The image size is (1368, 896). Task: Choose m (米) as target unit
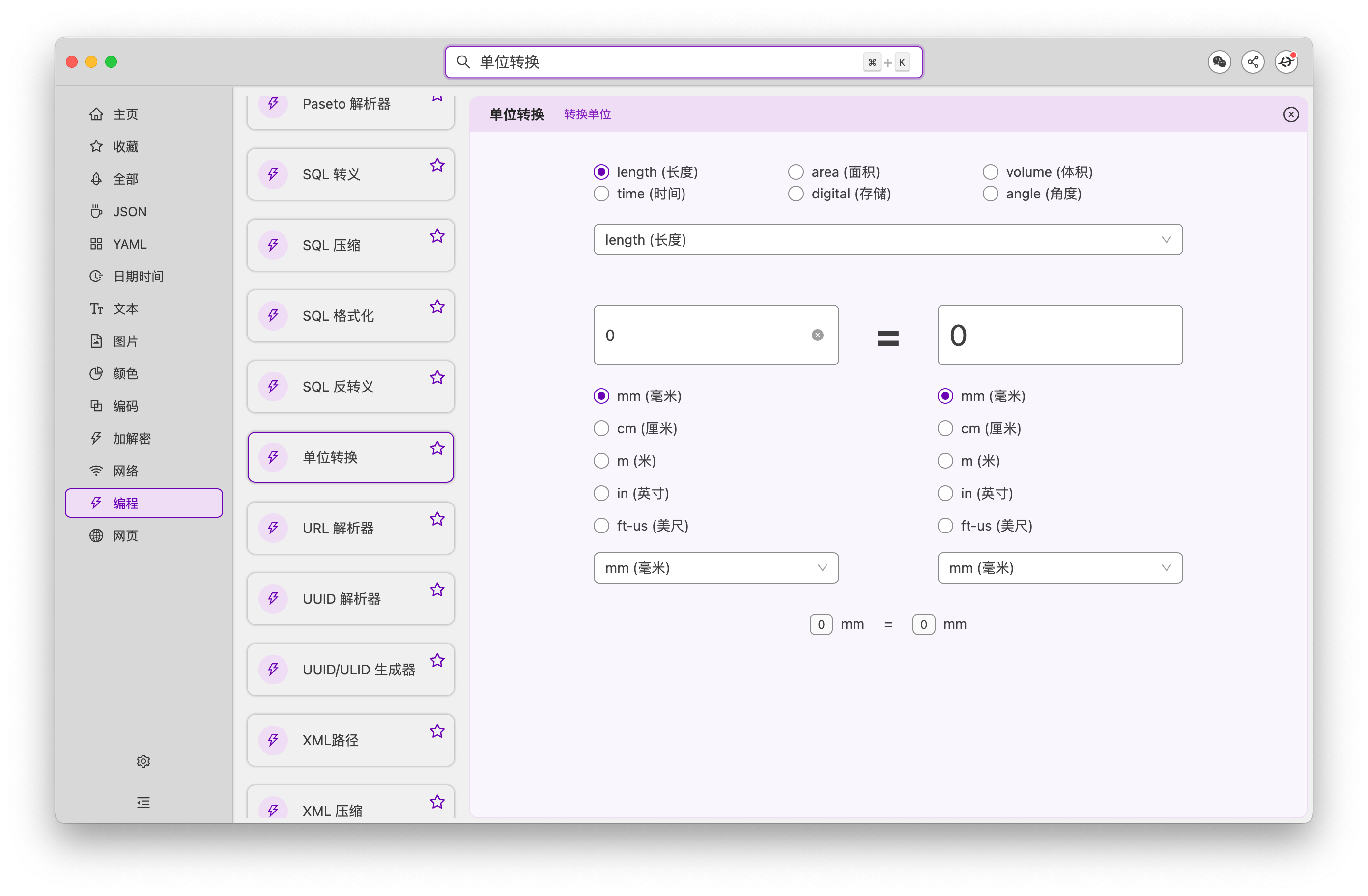(945, 461)
